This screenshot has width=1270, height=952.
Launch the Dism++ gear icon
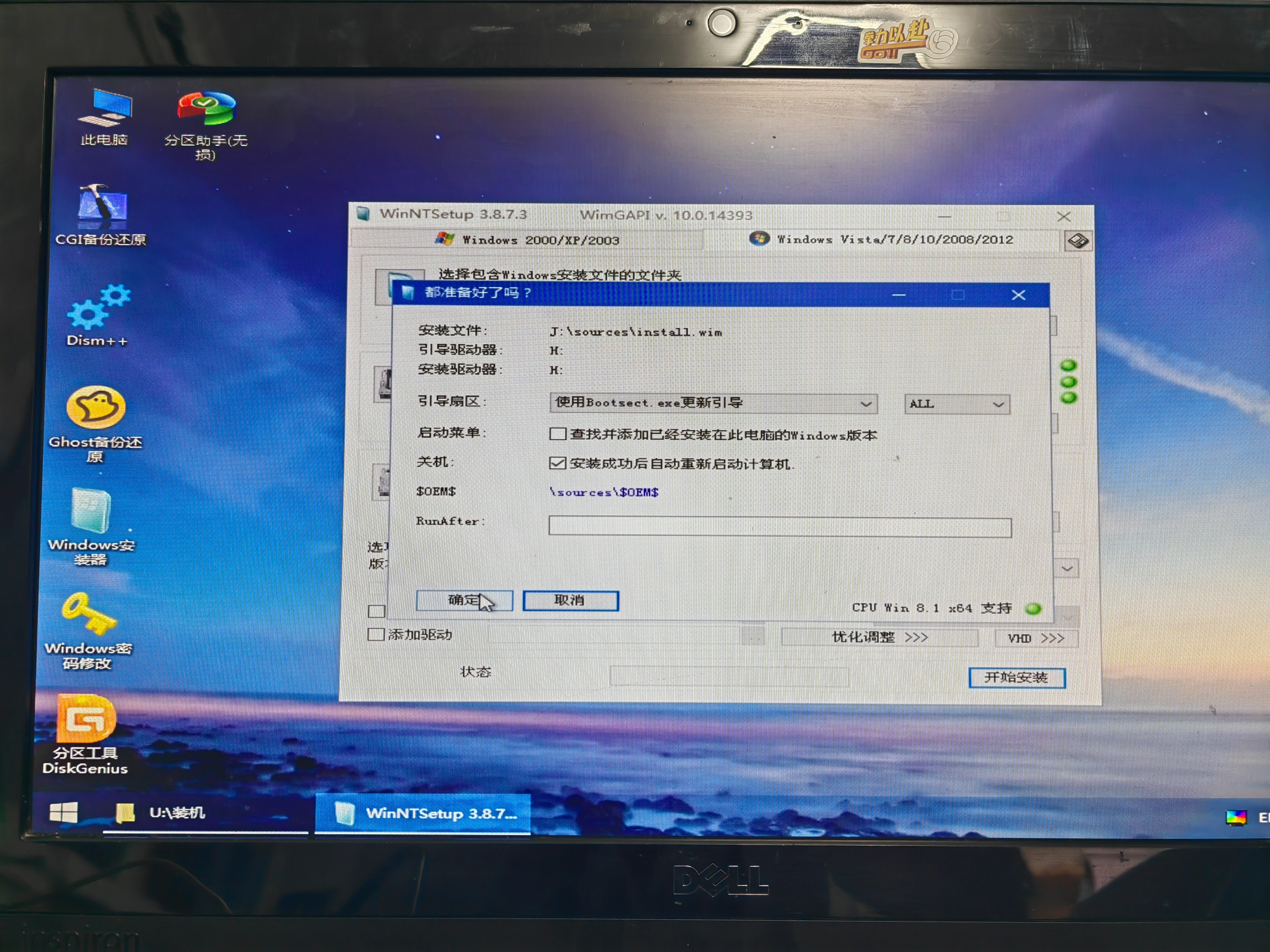(98, 309)
